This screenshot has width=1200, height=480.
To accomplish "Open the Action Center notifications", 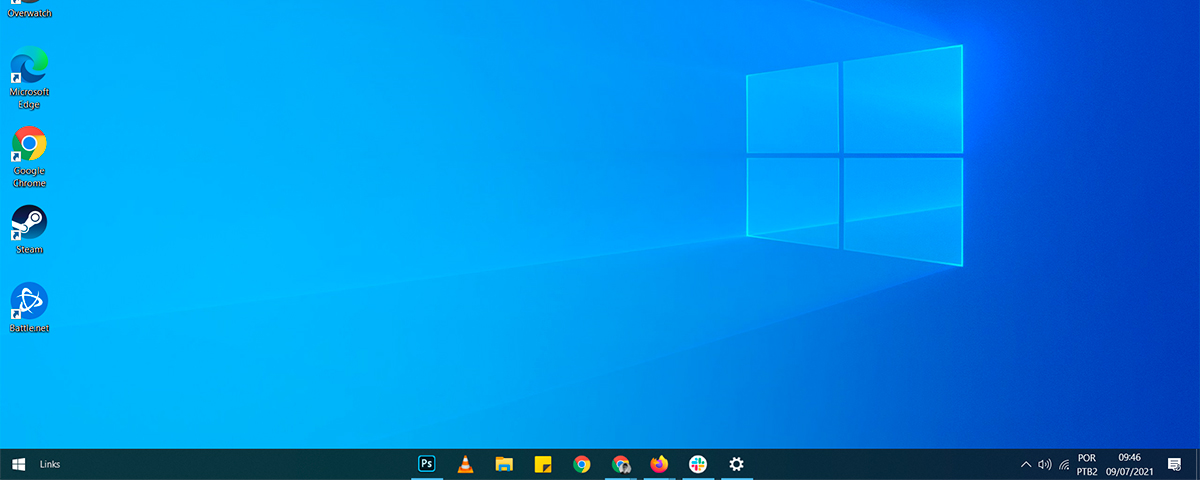I will coord(1175,464).
